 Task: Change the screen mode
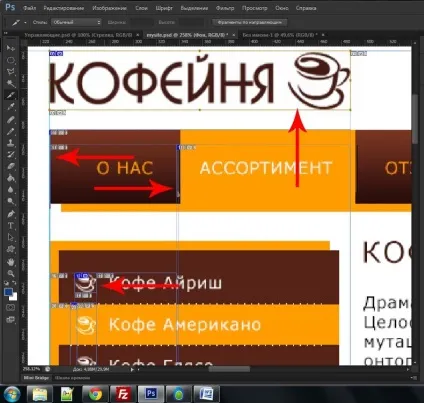coord(11,320)
